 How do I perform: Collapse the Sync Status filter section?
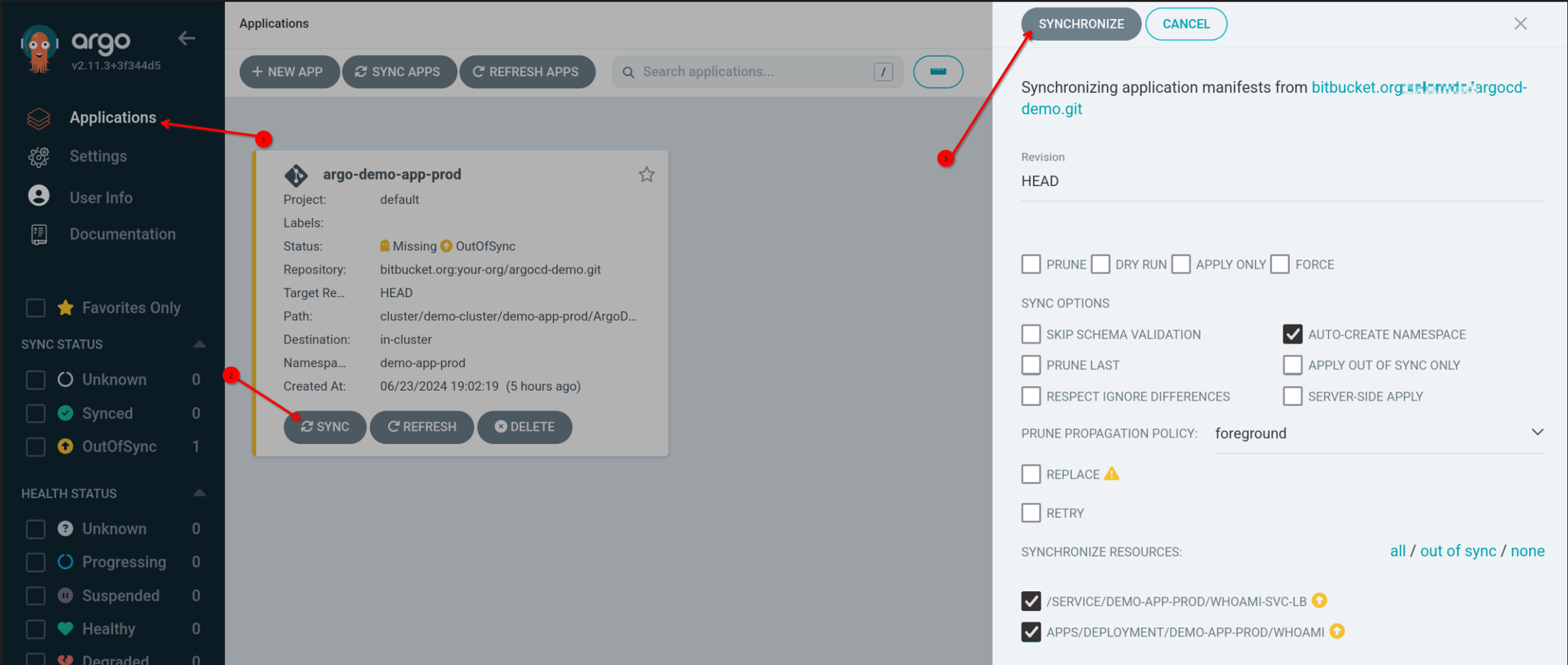pos(199,344)
